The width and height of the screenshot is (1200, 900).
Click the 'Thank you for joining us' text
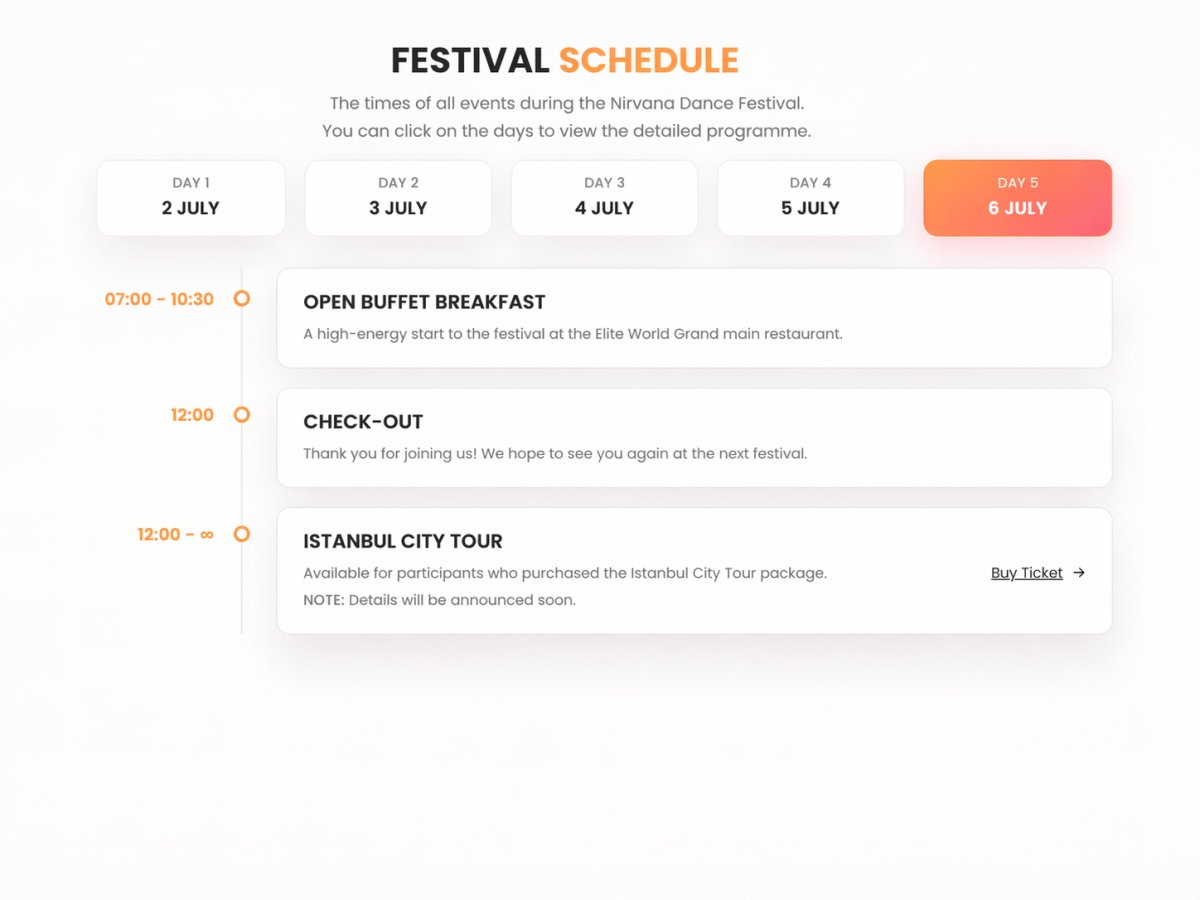click(554, 454)
